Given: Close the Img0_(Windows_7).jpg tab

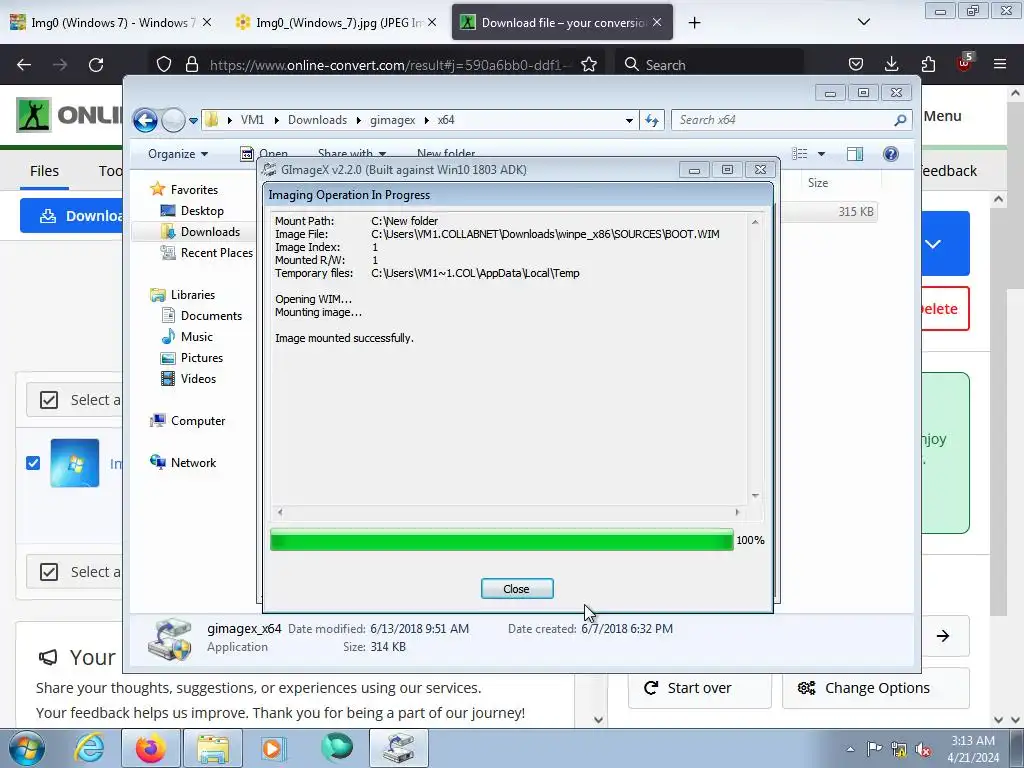Looking at the screenshot, I should pyautogui.click(x=432, y=23).
